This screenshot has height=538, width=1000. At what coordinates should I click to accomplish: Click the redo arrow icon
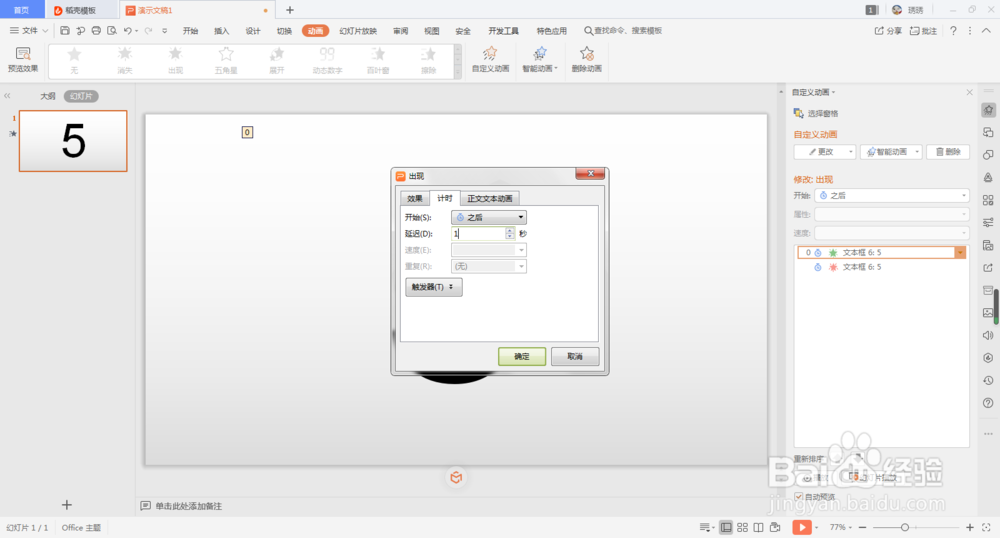click(149, 31)
